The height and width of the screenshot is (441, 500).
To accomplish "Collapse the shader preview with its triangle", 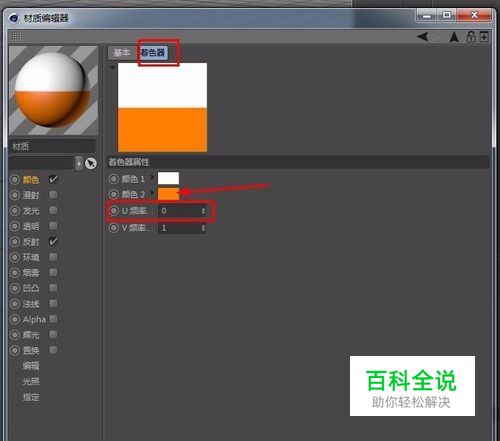I will tap(113, 68).
